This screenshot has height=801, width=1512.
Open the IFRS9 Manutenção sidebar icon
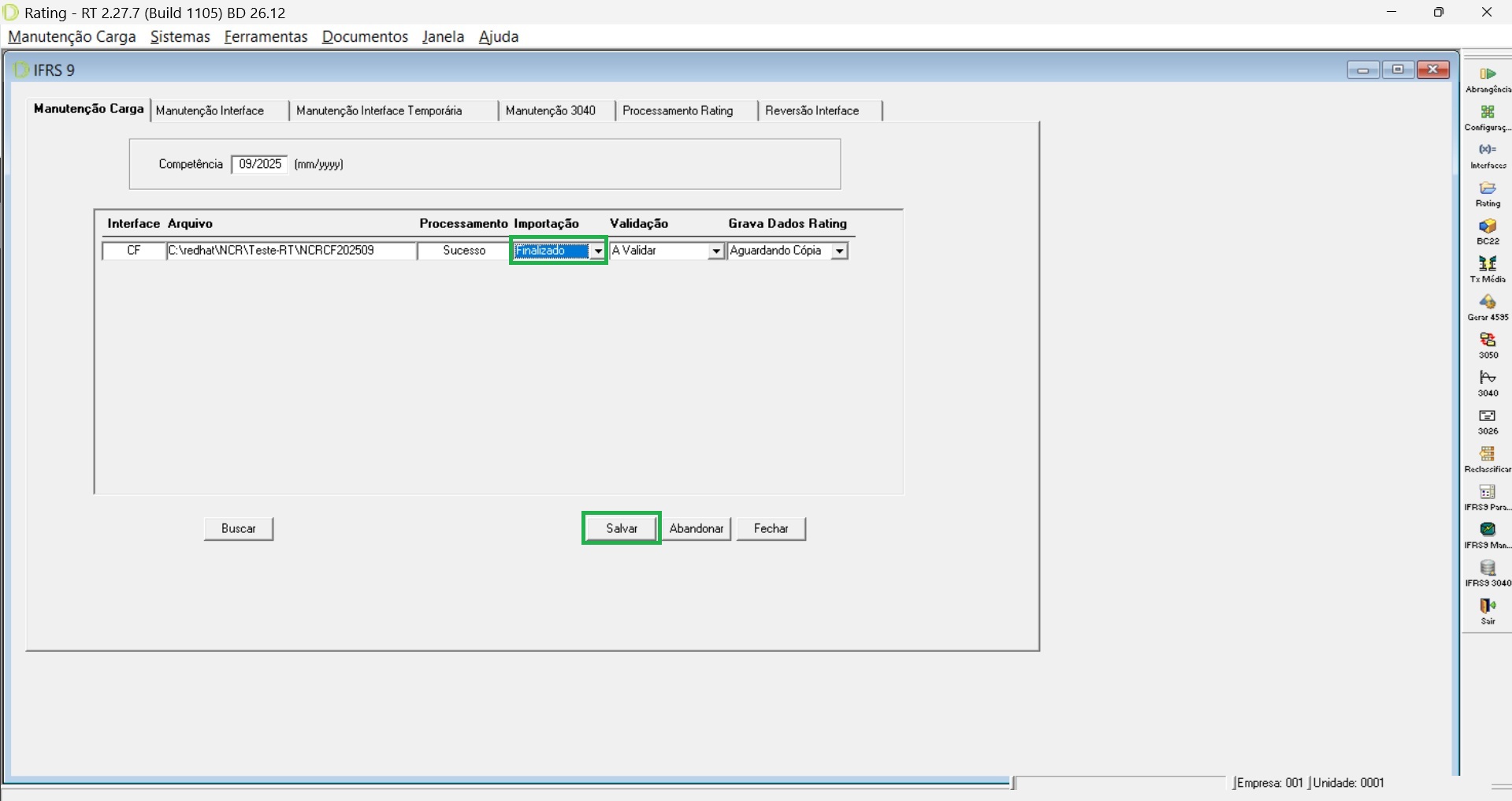(1488, 535)
